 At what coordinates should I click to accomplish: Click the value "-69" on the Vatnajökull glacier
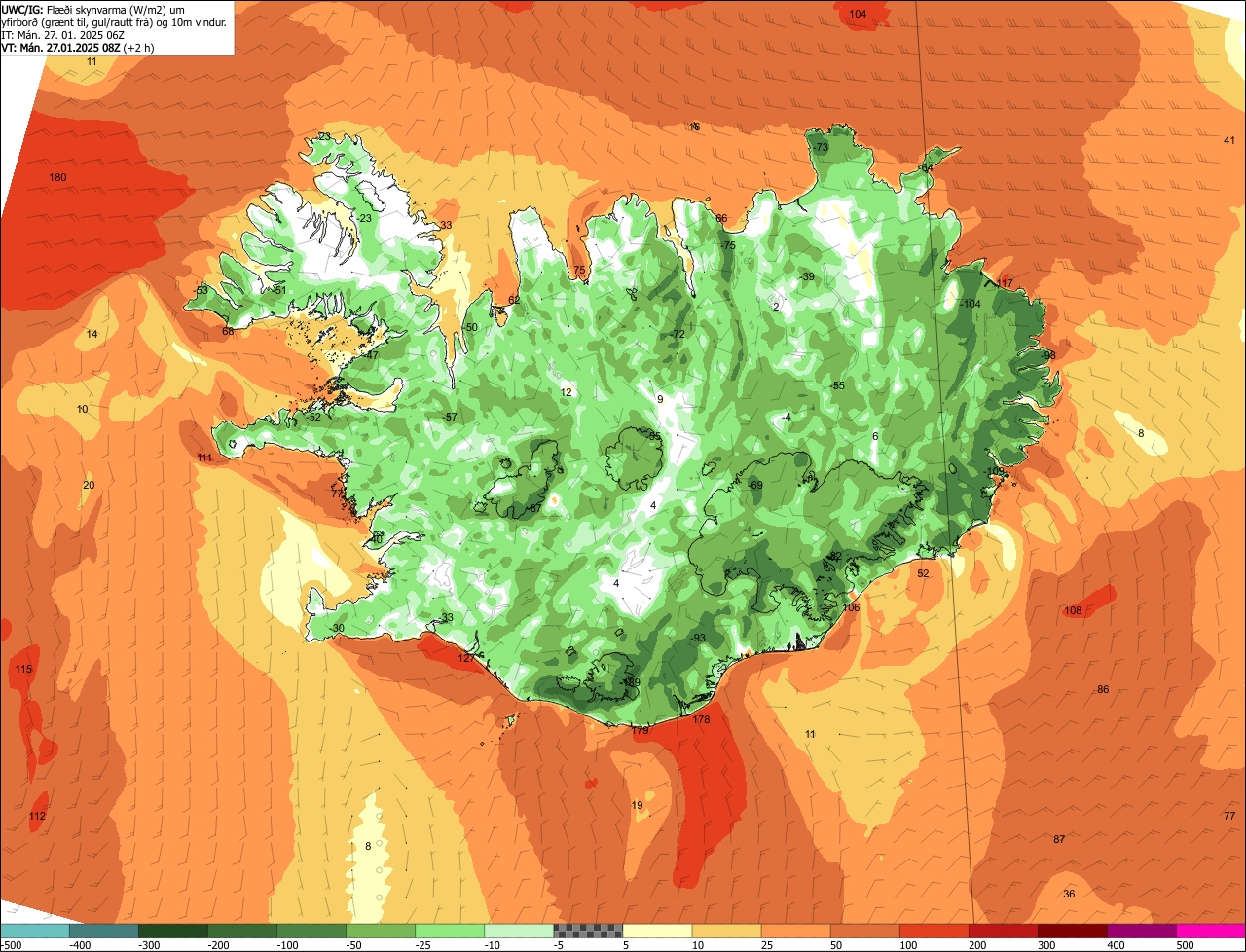(x=754, y=485)
